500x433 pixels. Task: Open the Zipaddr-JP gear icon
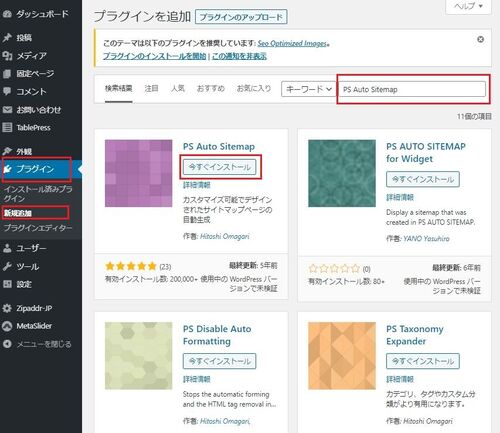7,308
